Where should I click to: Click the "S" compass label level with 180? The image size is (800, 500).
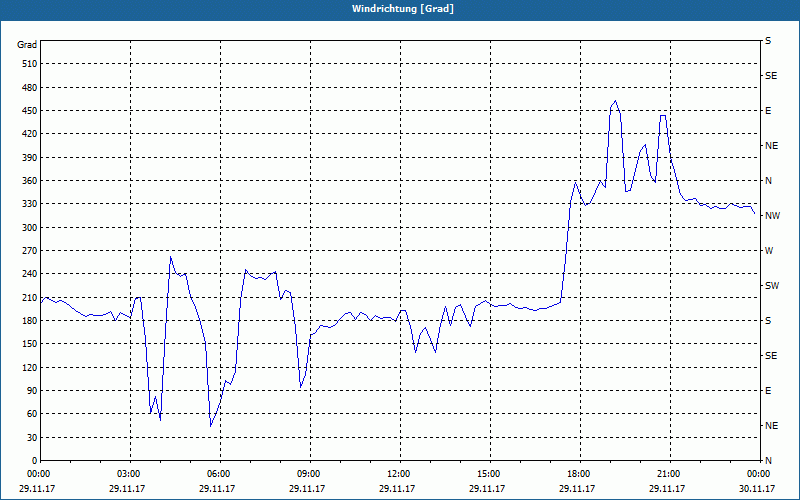(768, 321)
